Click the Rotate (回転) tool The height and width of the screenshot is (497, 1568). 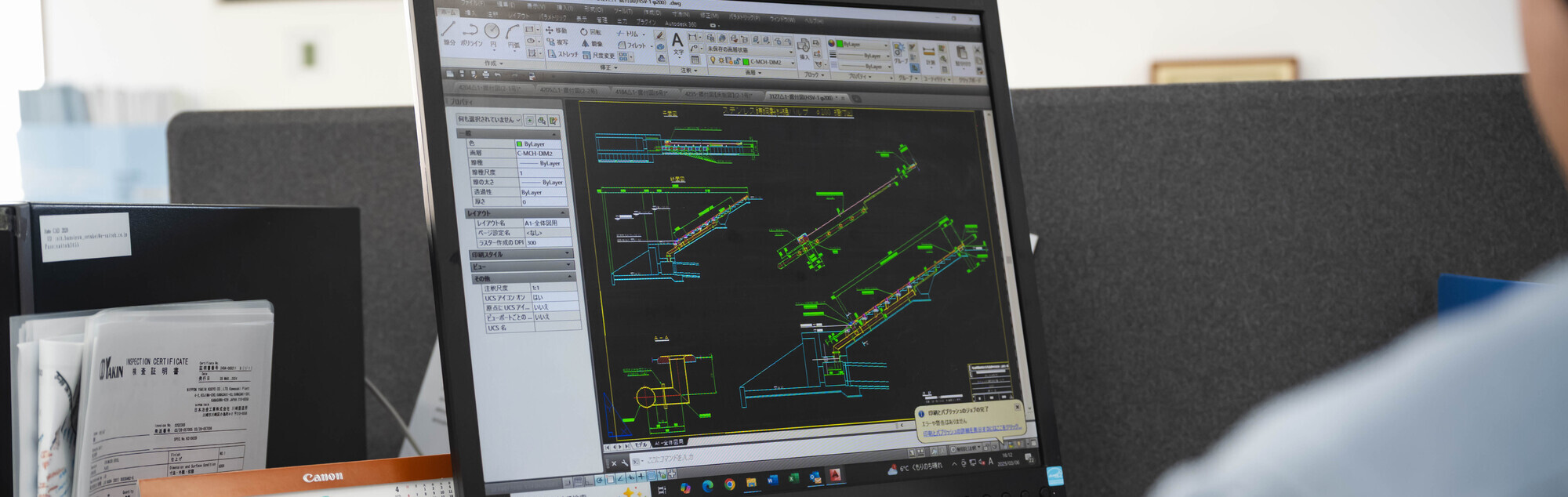point(590,32)
